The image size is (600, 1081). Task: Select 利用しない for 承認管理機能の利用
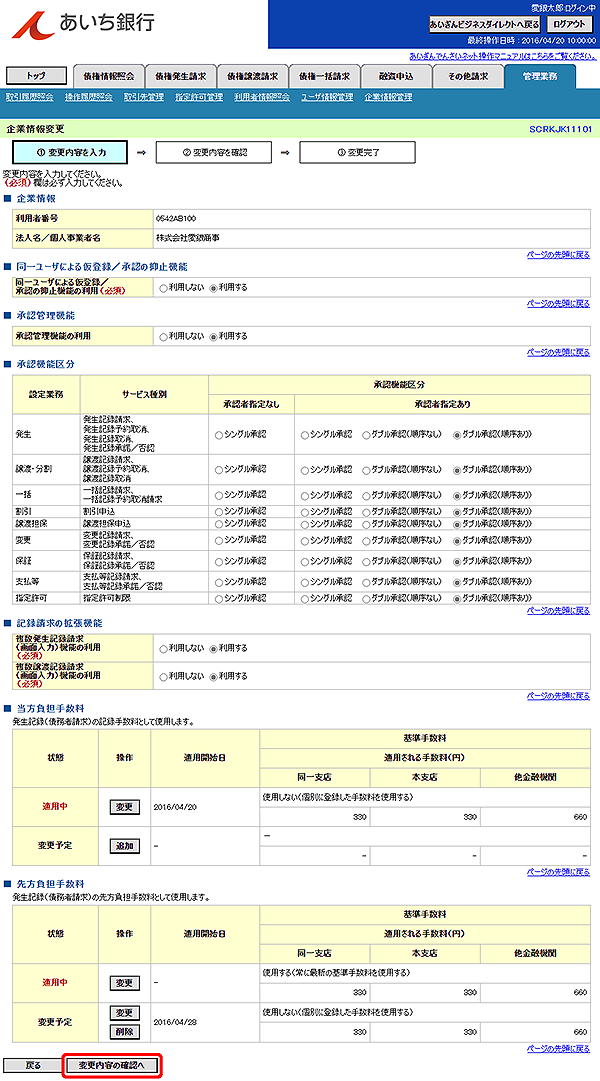click(x=163, y=336)
